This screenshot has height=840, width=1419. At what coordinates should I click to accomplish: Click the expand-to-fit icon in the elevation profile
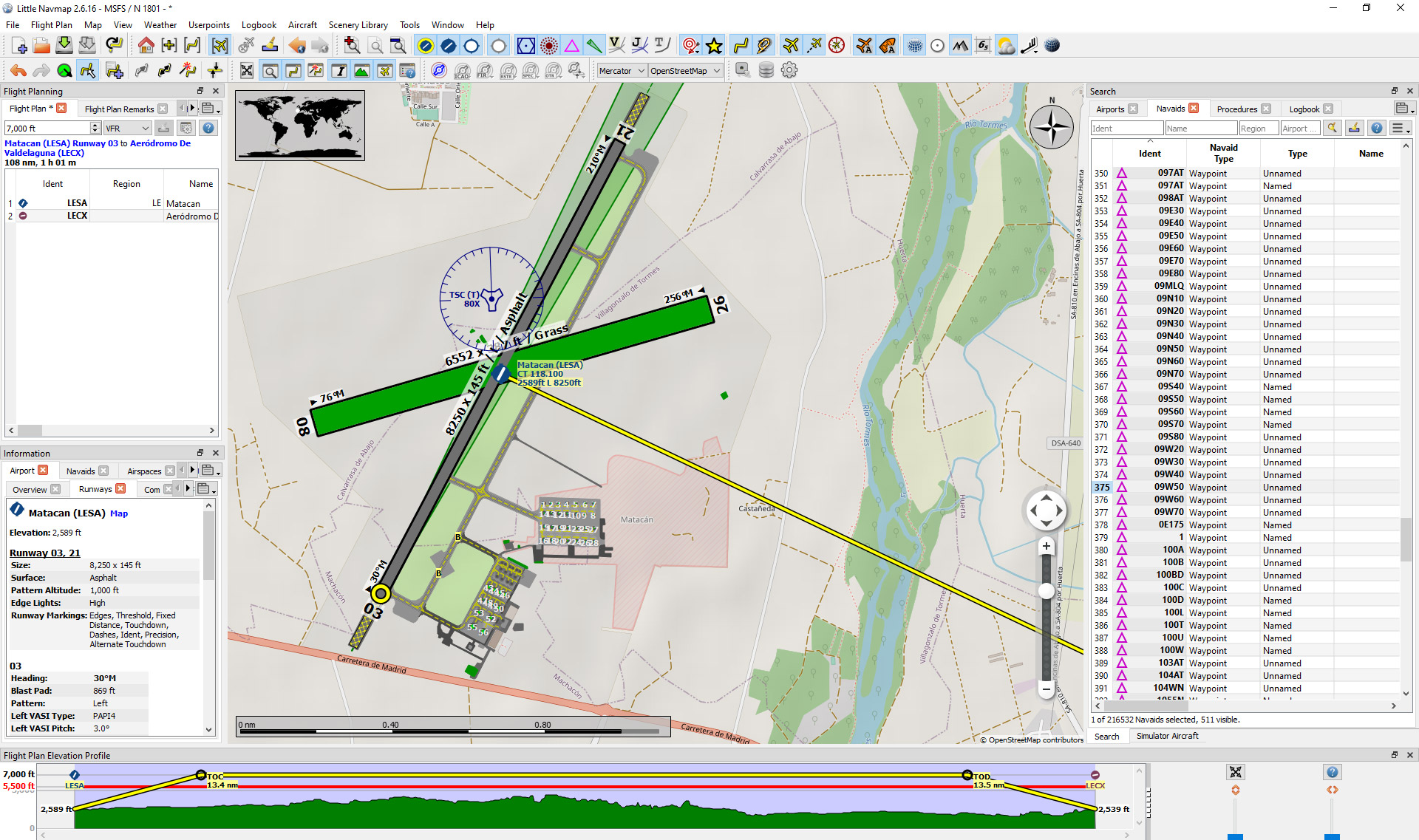[1235, 772]
